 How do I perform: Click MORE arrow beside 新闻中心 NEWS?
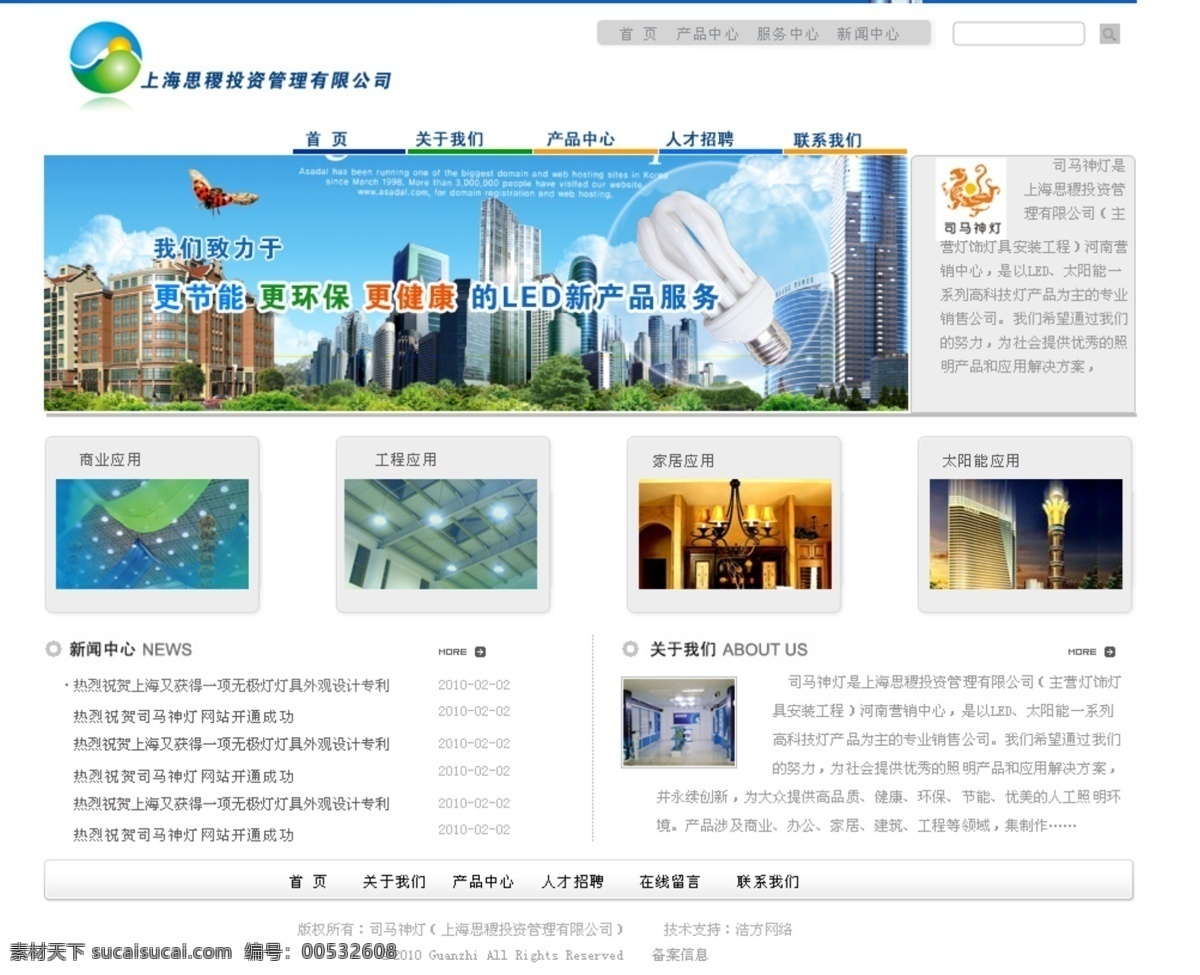(x=461, y=652)
